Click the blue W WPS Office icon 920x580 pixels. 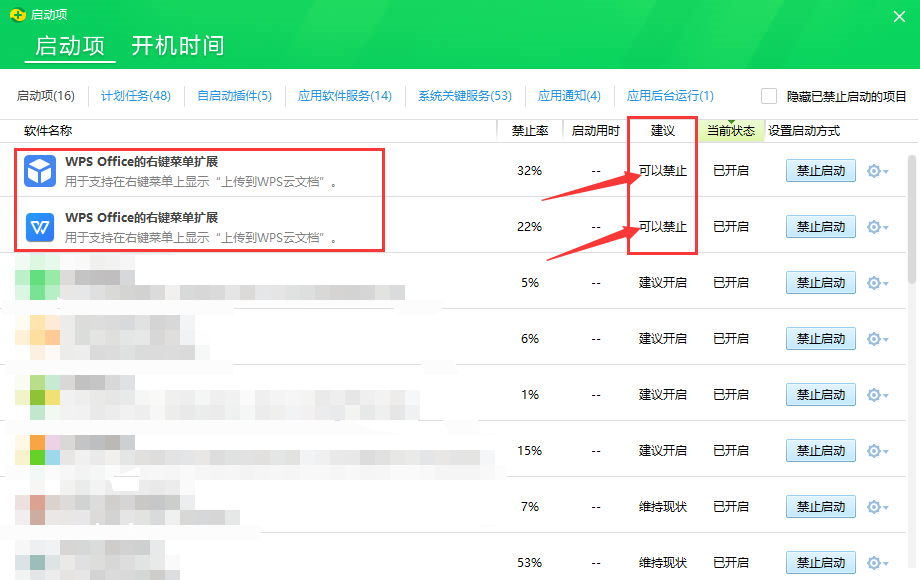(x=40, y=227)
